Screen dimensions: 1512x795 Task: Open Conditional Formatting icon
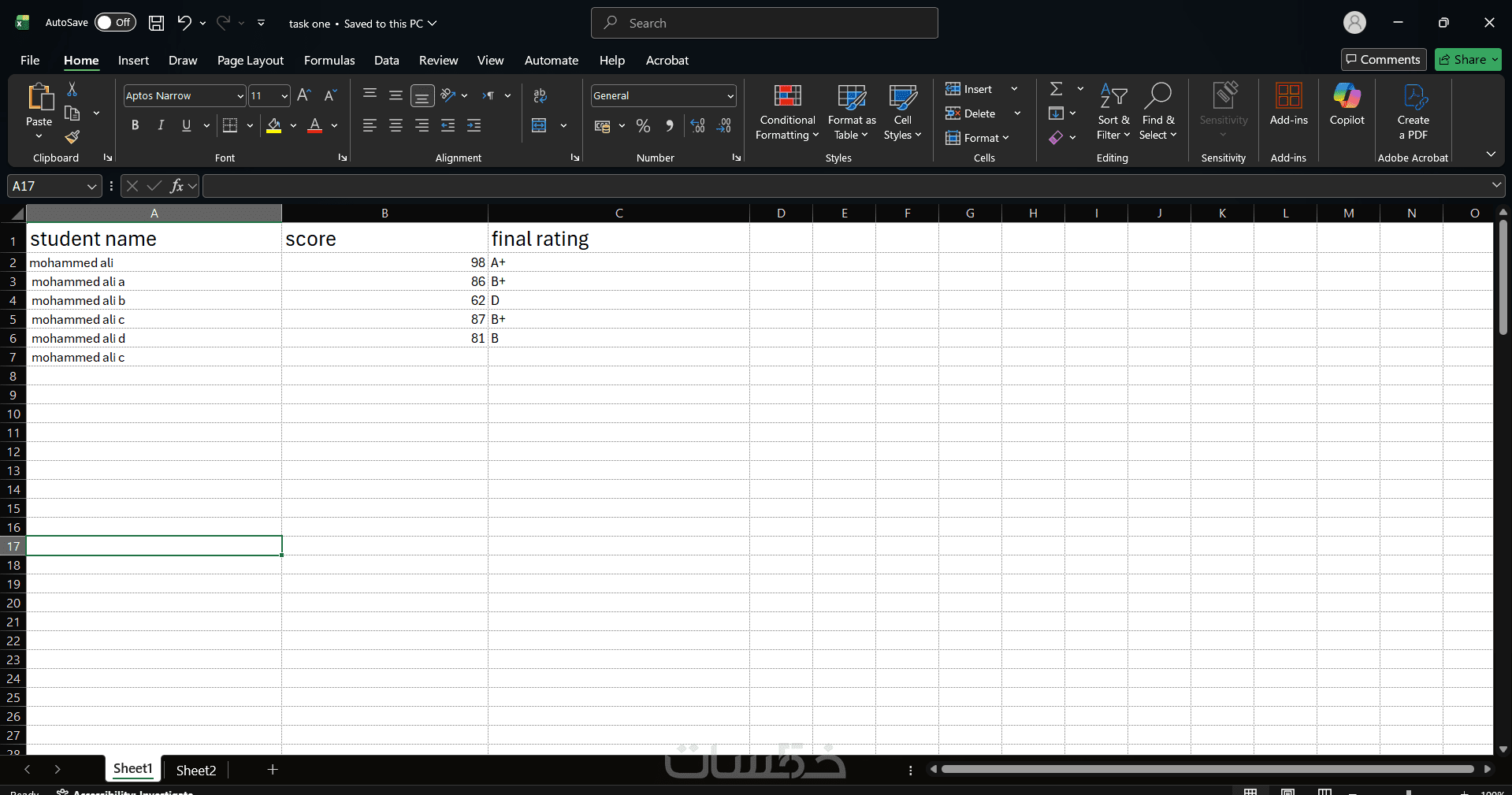[x=787, y=96]
